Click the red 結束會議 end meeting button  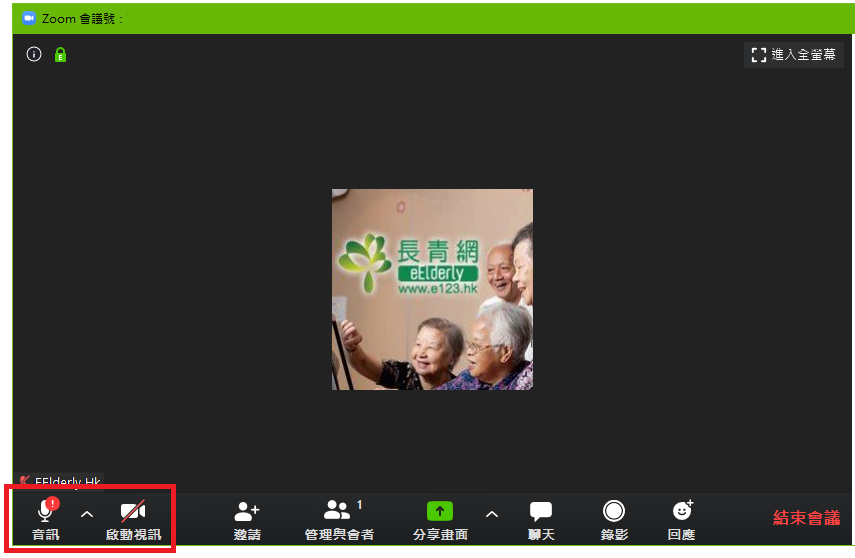pos(806,518)
